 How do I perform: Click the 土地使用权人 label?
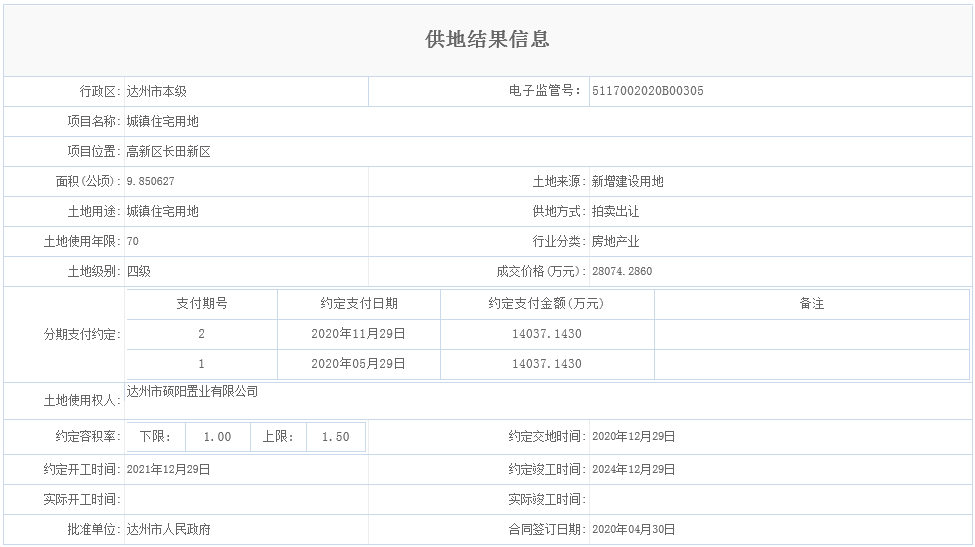(x=81, y=401)
